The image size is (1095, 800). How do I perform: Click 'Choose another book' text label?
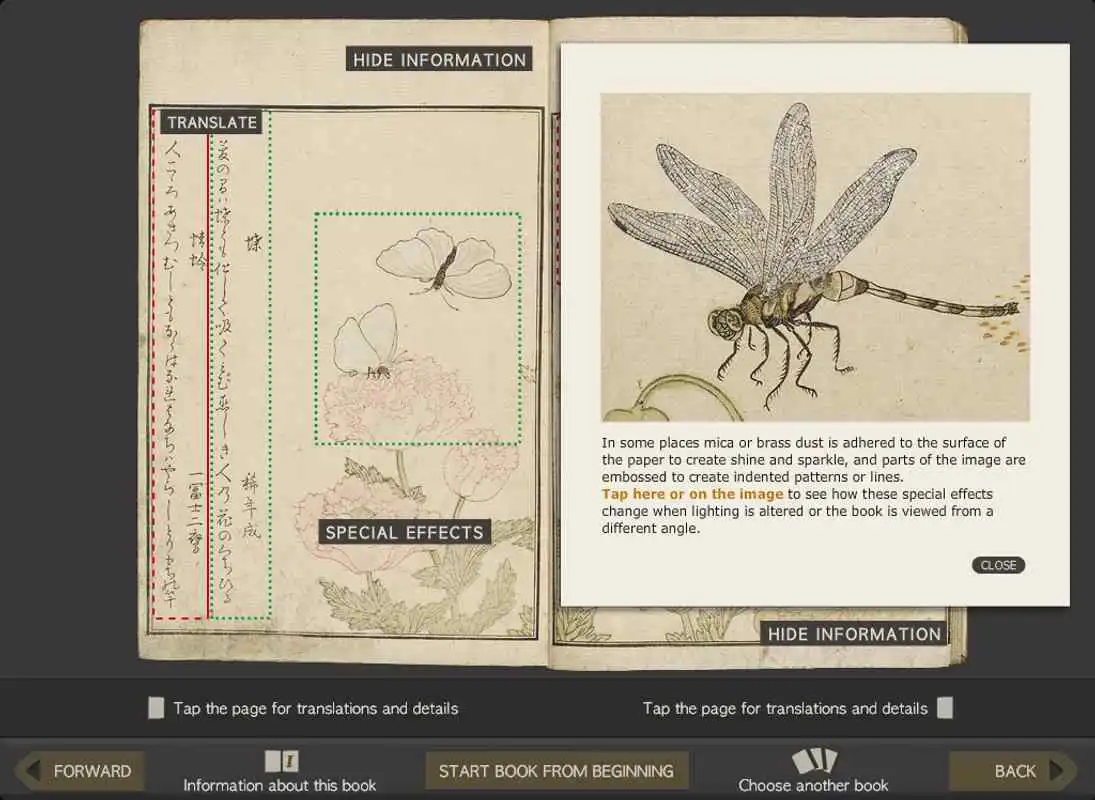(x=814, y=785)
